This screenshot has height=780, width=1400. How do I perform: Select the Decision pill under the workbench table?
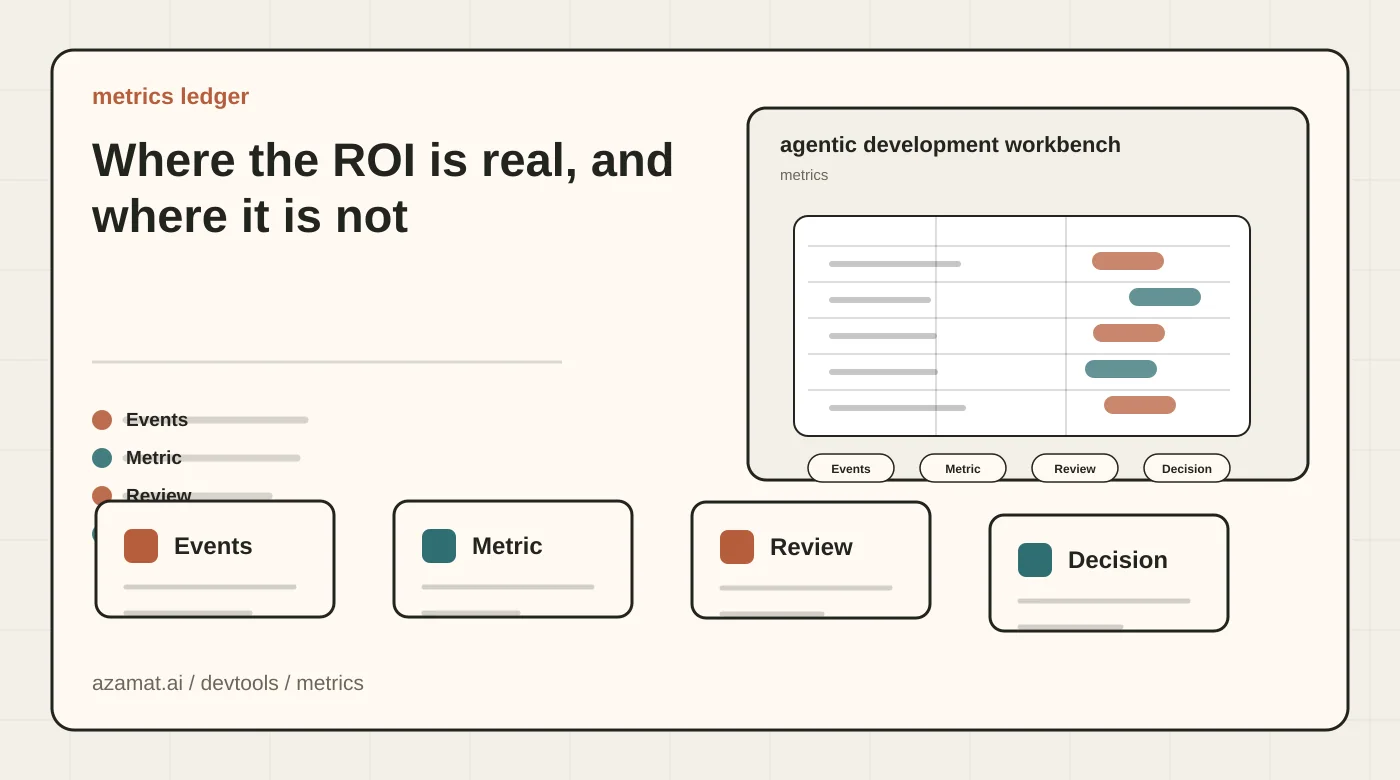click(x=1187, y=468)
